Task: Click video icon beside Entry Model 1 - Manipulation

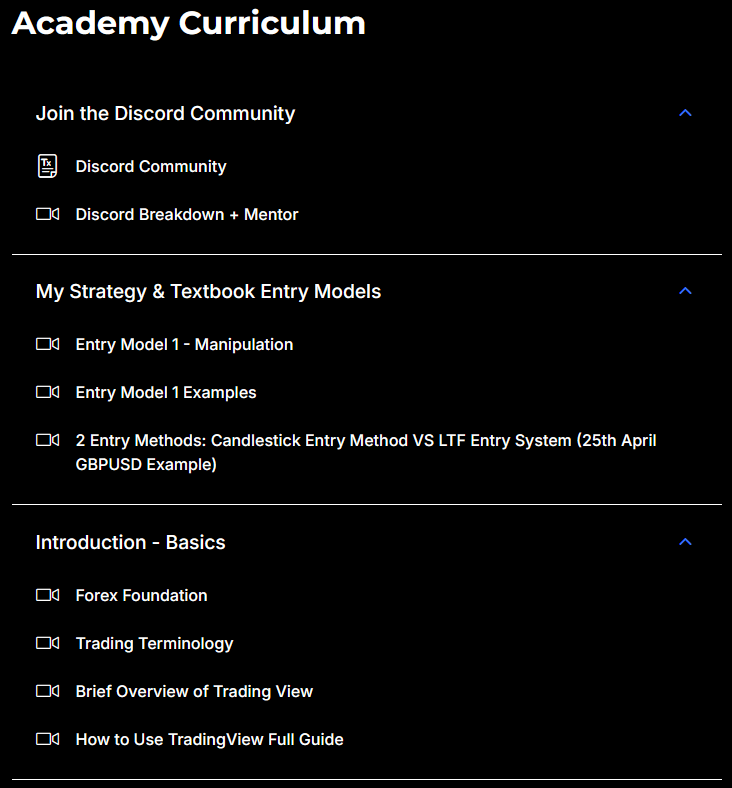Action: click(47, 344)
